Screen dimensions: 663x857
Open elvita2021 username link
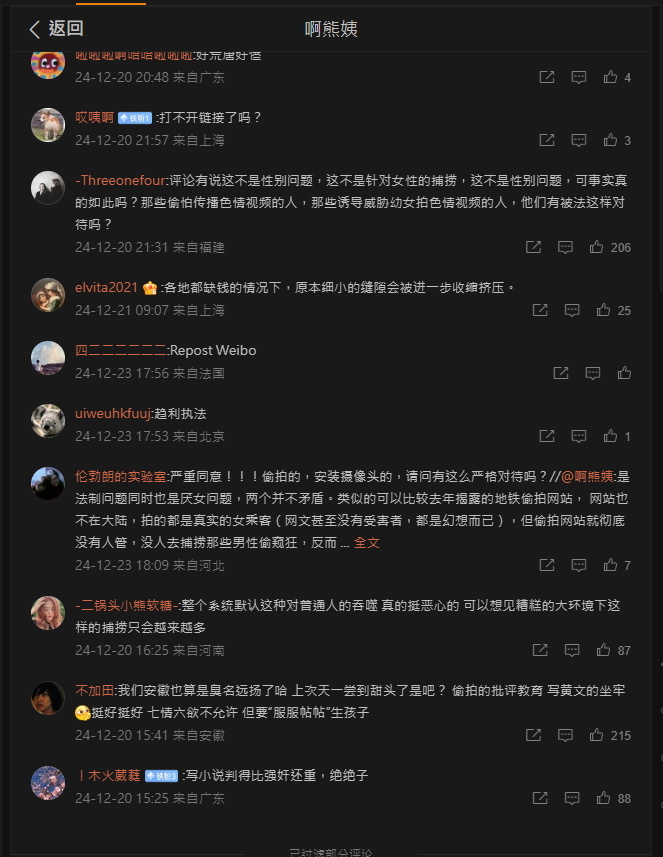point(107,287)
